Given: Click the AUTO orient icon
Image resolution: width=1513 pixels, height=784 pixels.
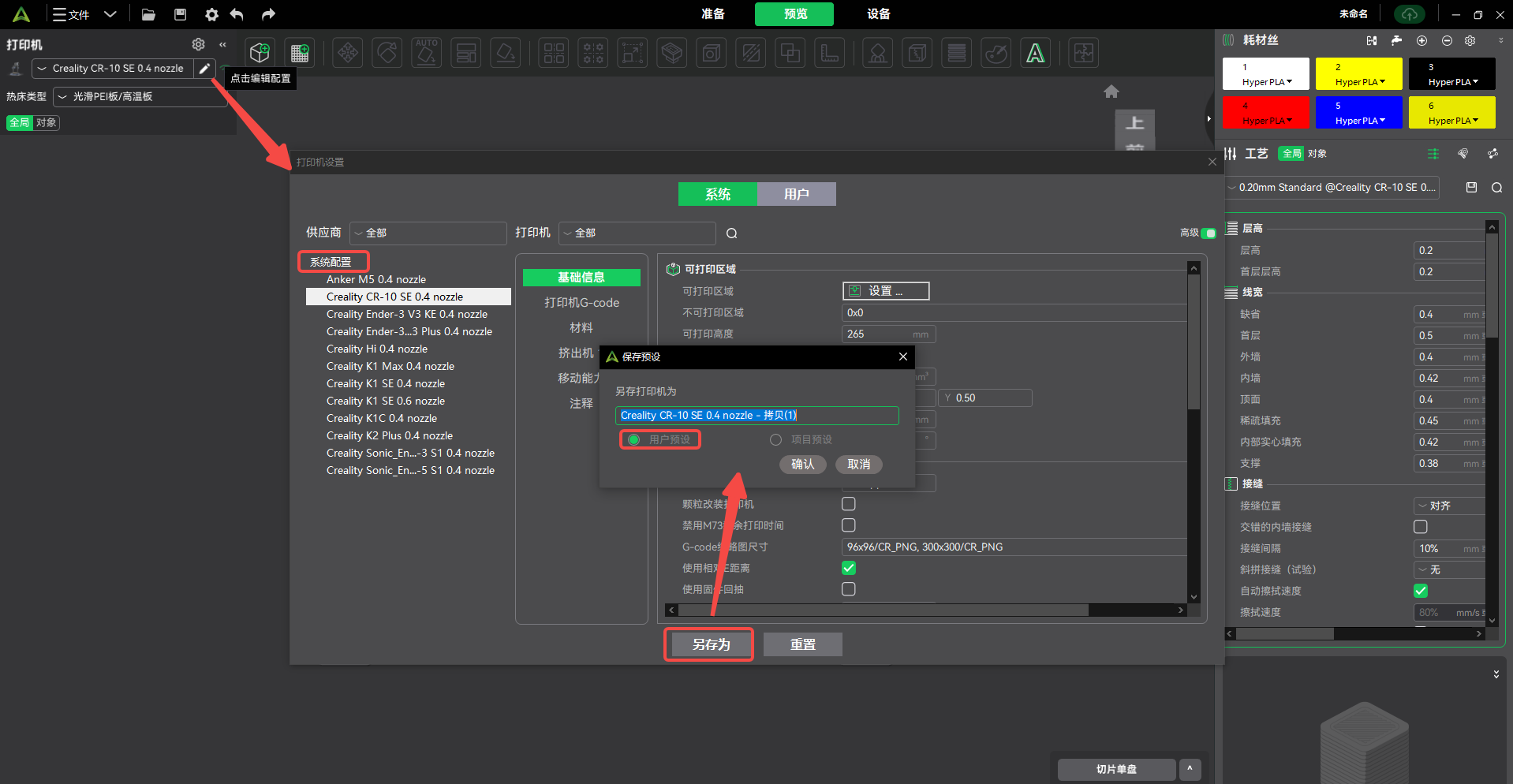Looking at the screenshot, I should [427, 53].
